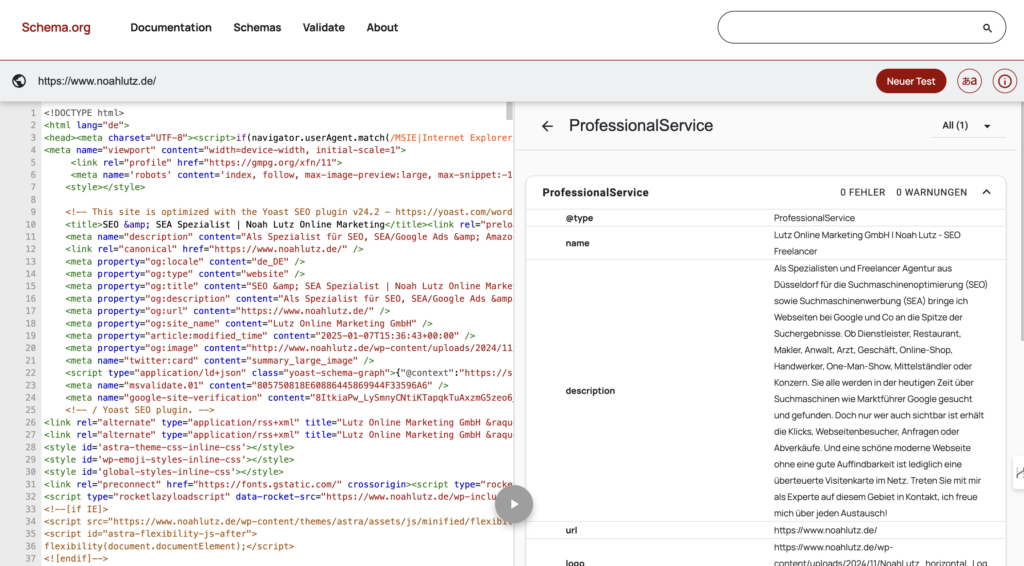Click the msvalidate.01 meta code line
1024x566 pixels.
point(257,385)
